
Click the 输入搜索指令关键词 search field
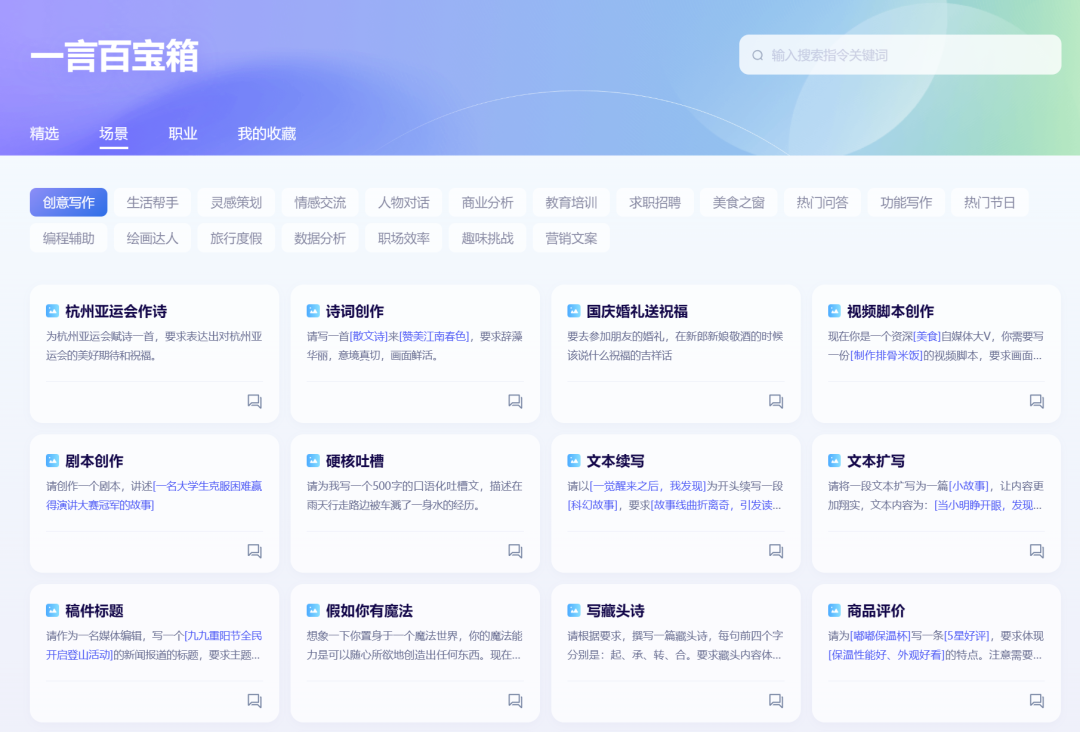[x=900, y=55]
